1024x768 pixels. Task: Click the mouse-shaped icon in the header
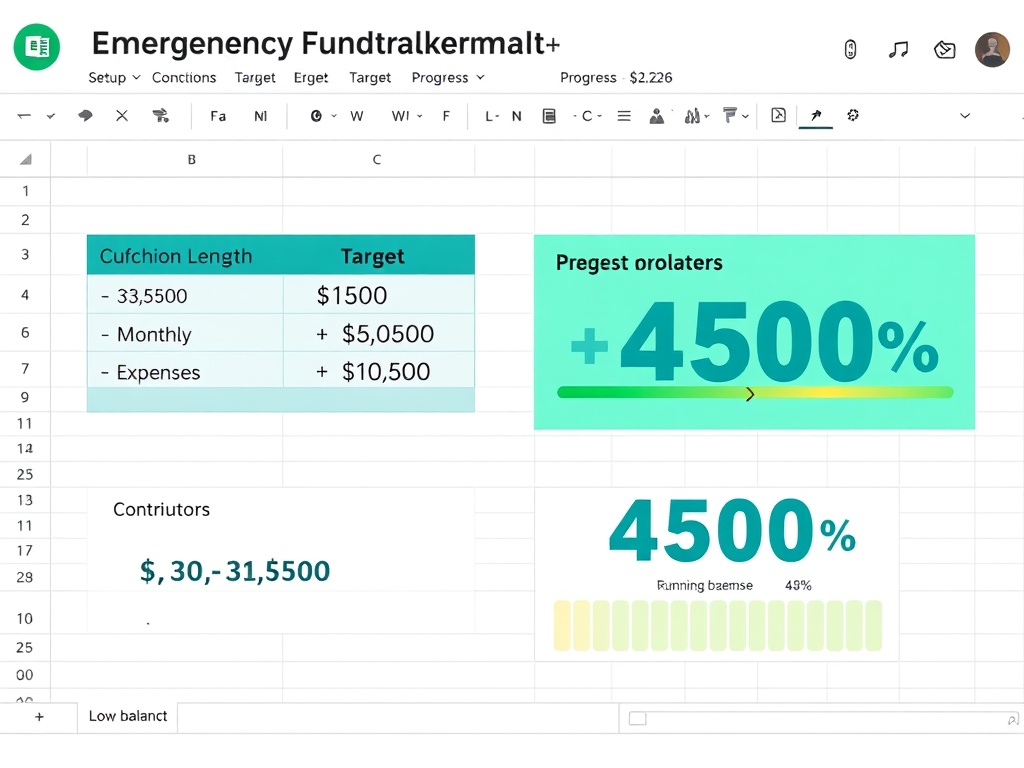pyautogui.click(x=850, y=49)
